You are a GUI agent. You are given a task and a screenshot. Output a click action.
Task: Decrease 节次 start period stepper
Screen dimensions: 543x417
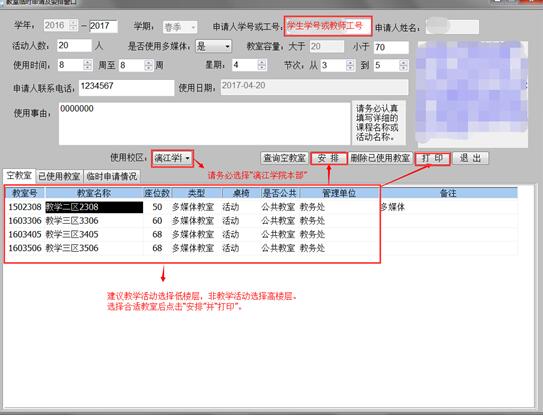[x=350, y=69]
